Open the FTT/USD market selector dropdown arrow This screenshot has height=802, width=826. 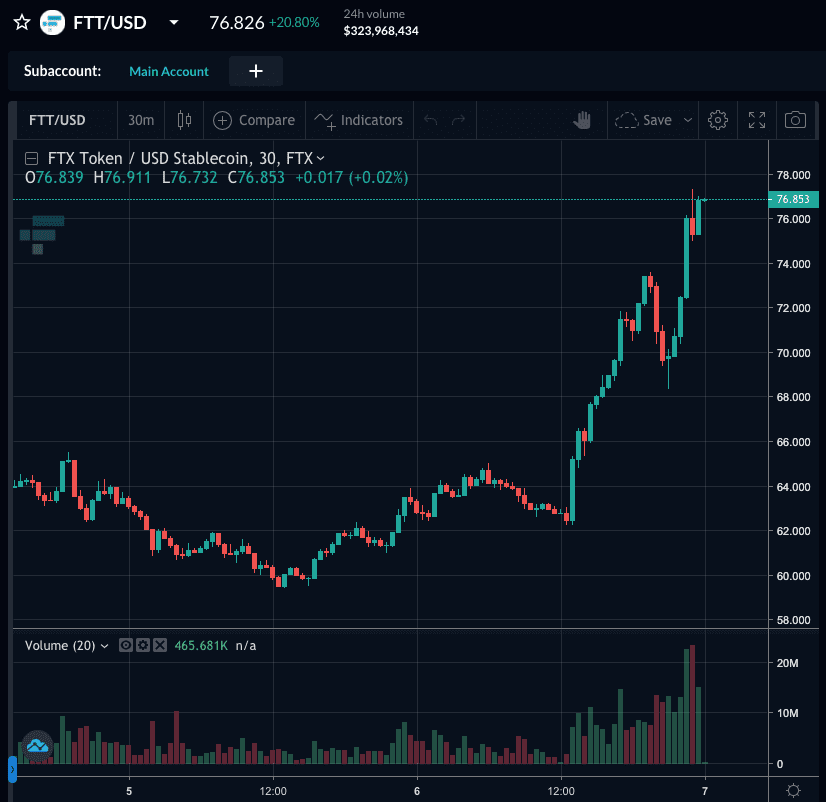pyautogui.click(x=174, y=23)
